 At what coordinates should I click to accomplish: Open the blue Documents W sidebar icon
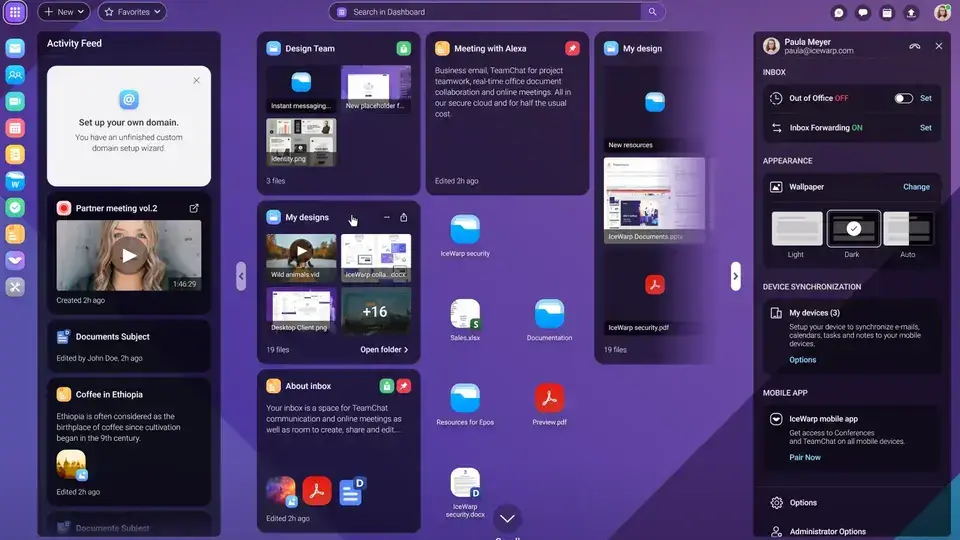[x=15, y=181]
